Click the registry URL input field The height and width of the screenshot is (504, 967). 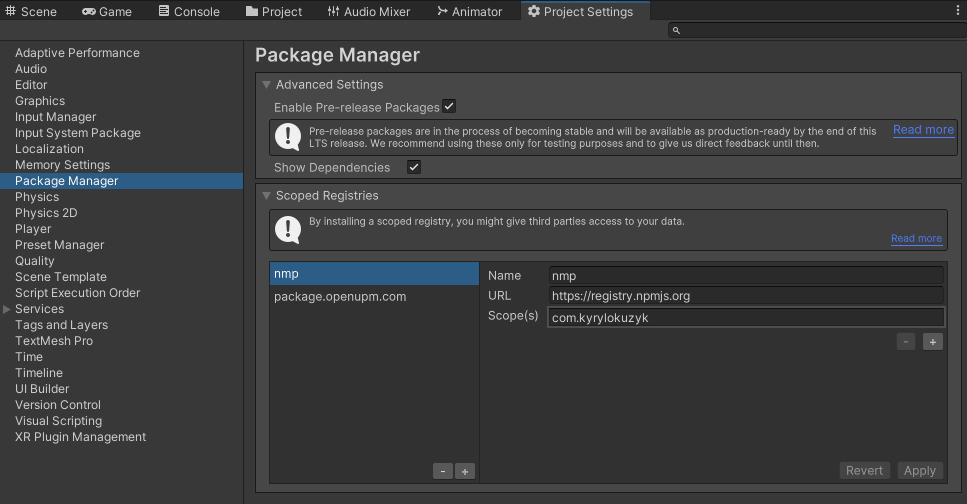pos(745,296)
